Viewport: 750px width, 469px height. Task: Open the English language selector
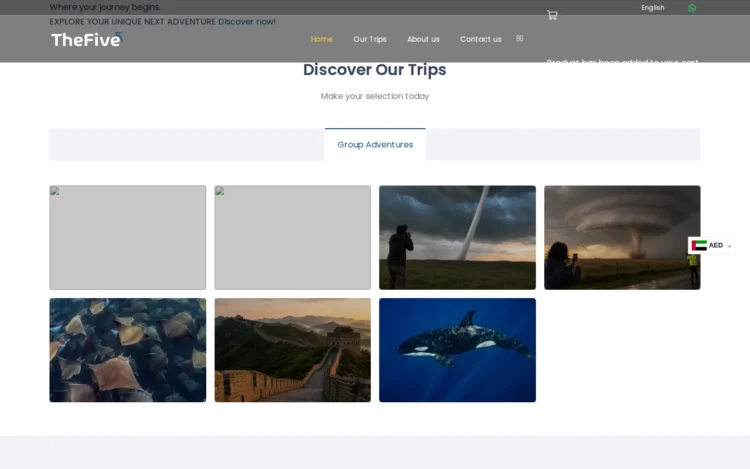(652, 8)
